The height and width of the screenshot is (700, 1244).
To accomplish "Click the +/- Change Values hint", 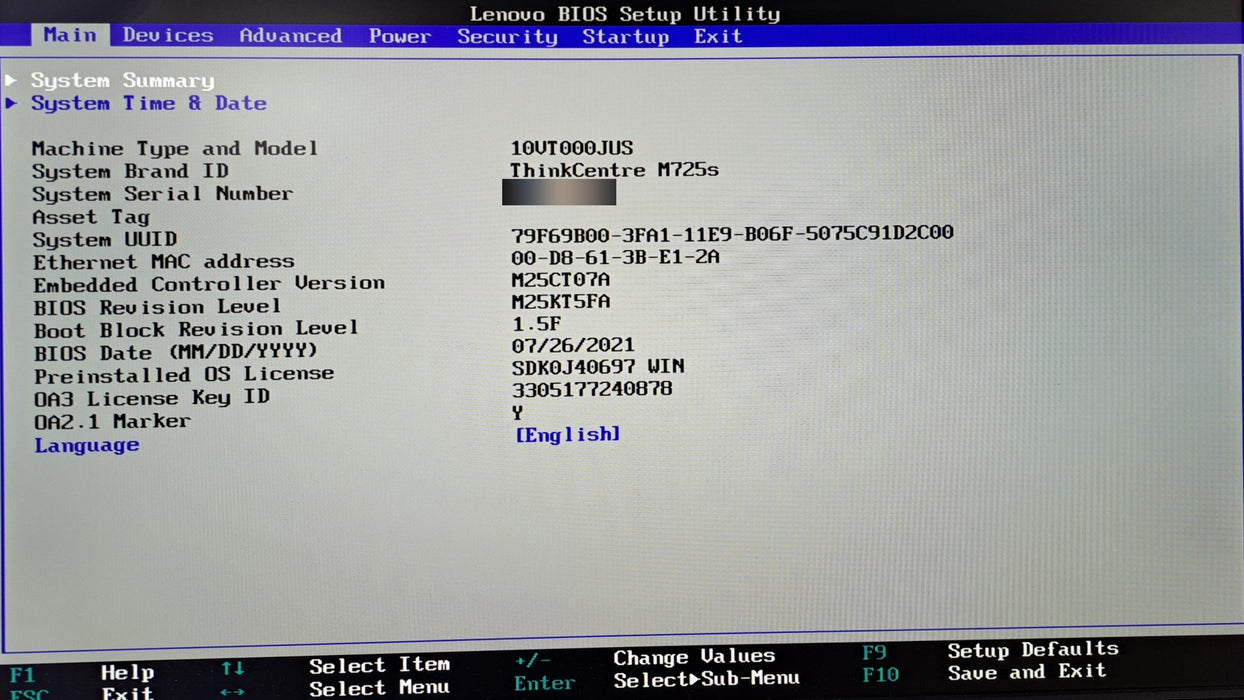I will pyautogui.click(x=645, y=658).
